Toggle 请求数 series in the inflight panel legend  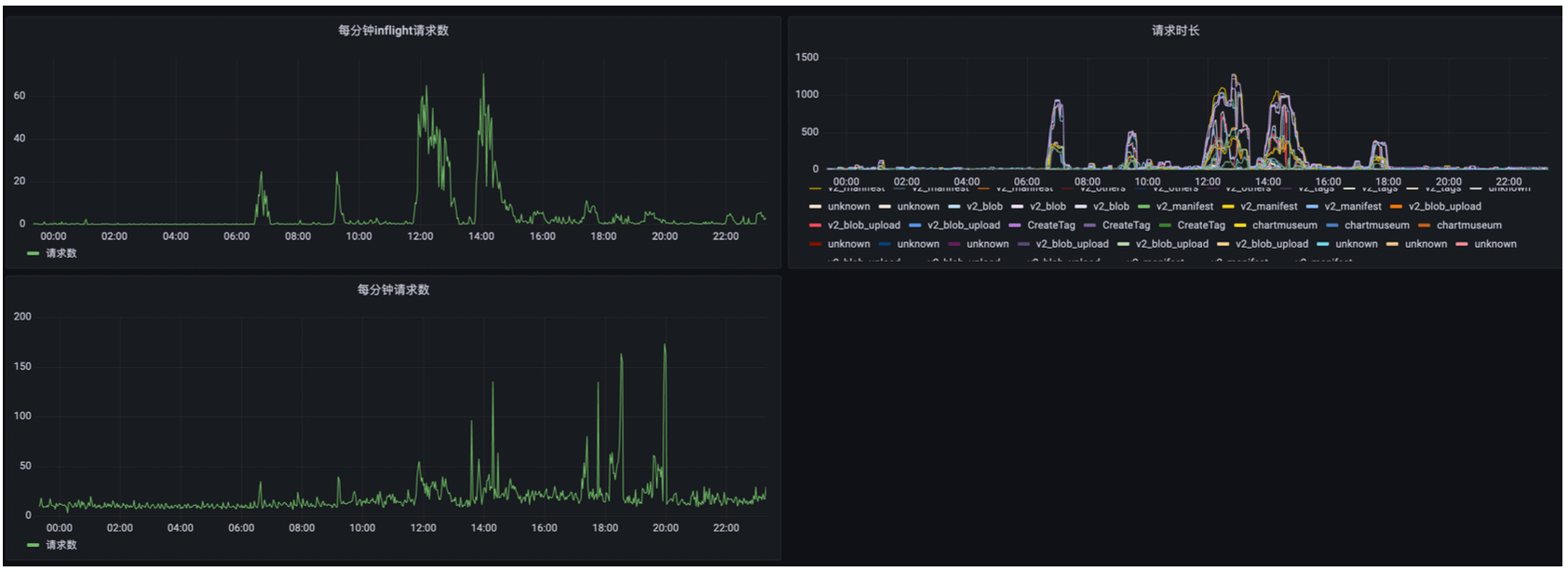pos(61,253)
